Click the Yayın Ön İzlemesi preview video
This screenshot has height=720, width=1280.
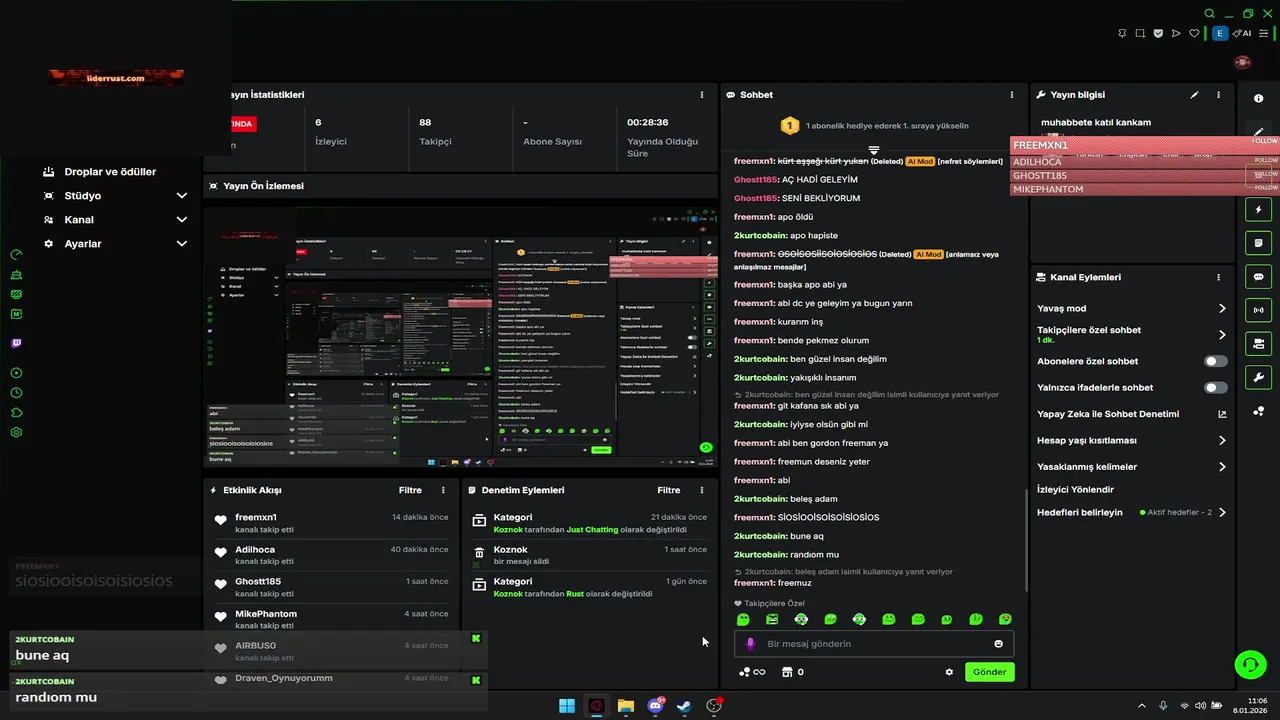[461, 337]
